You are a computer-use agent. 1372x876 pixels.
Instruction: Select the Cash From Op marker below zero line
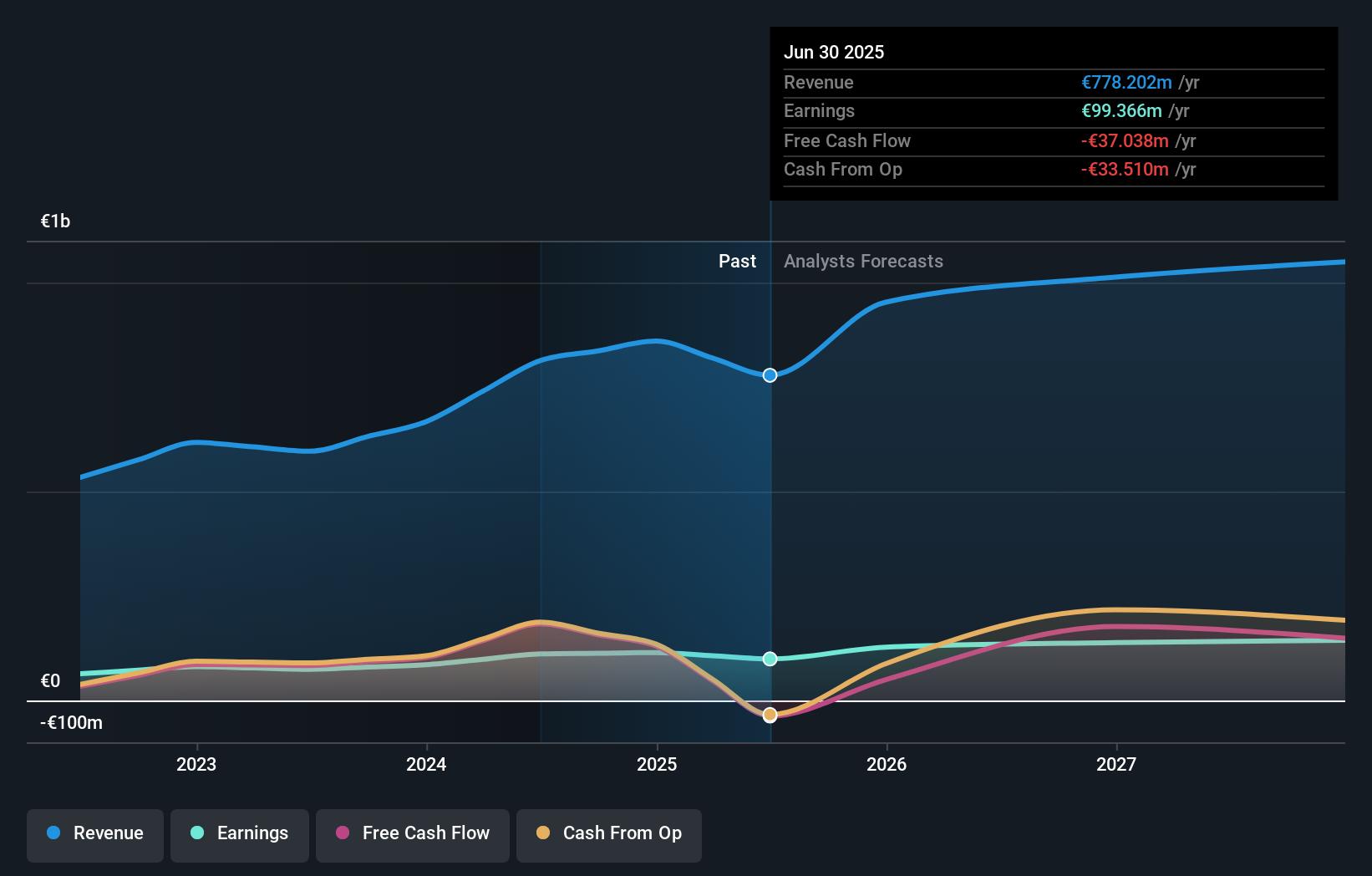click(769, 714)
